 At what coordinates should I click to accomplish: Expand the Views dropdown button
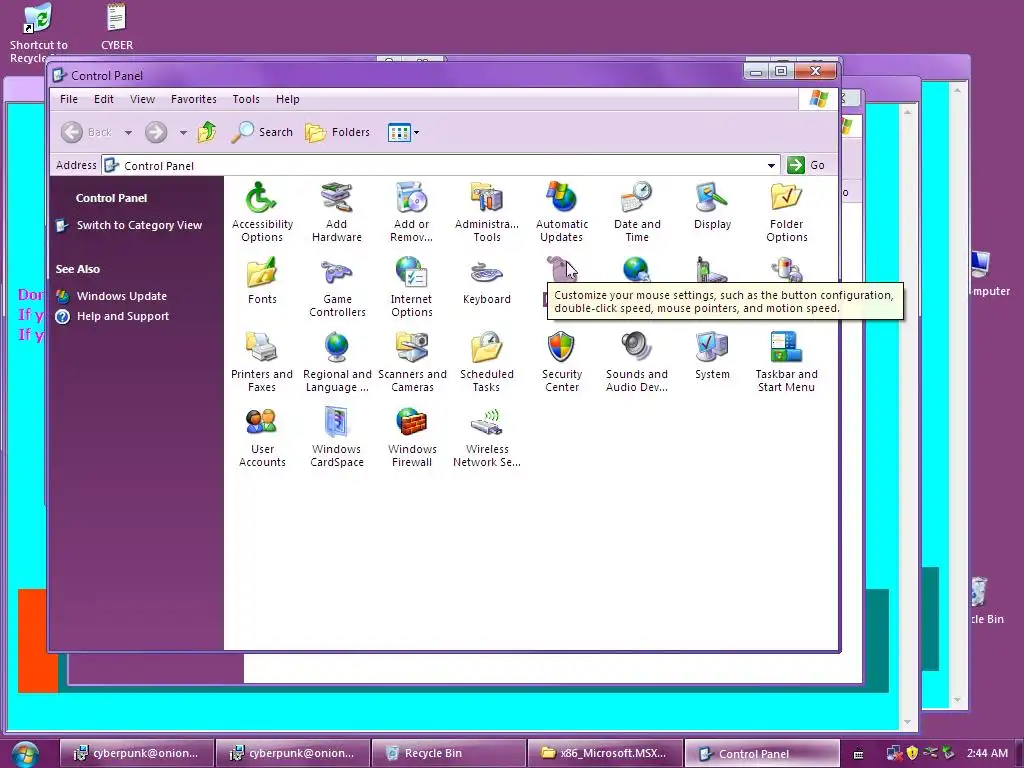coord(417,133)
